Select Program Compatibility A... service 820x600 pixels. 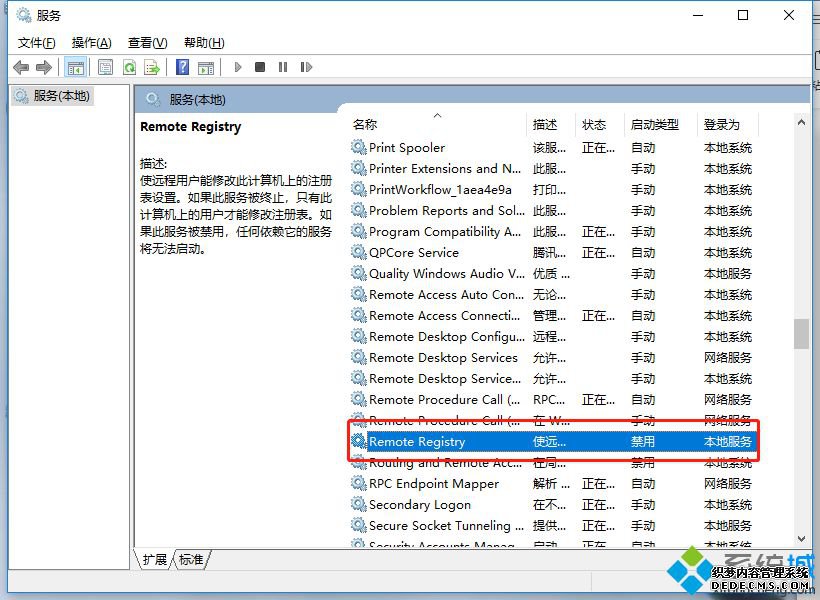[553, 231]
